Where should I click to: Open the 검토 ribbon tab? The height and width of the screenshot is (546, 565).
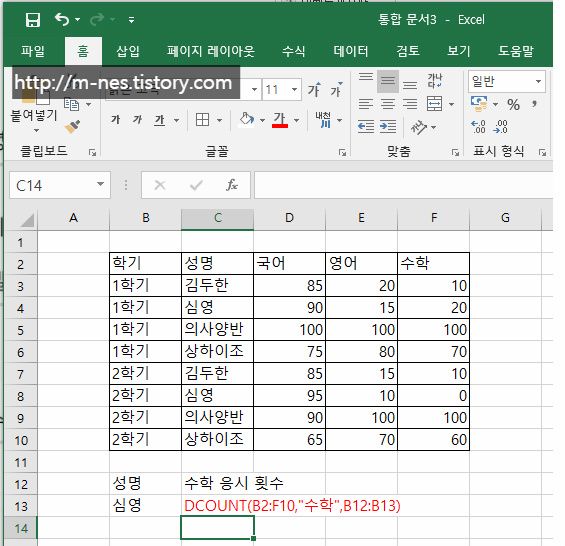tap(408, 51)
